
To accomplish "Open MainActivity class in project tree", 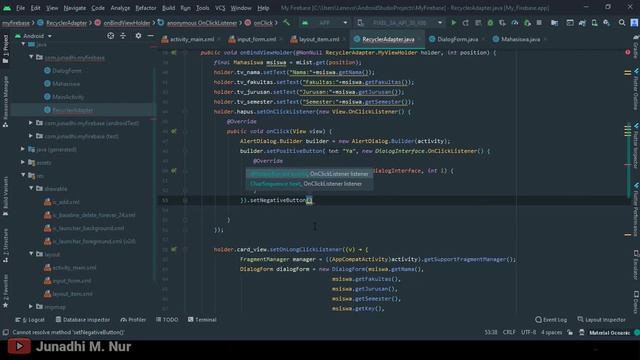I will (64, 97).
